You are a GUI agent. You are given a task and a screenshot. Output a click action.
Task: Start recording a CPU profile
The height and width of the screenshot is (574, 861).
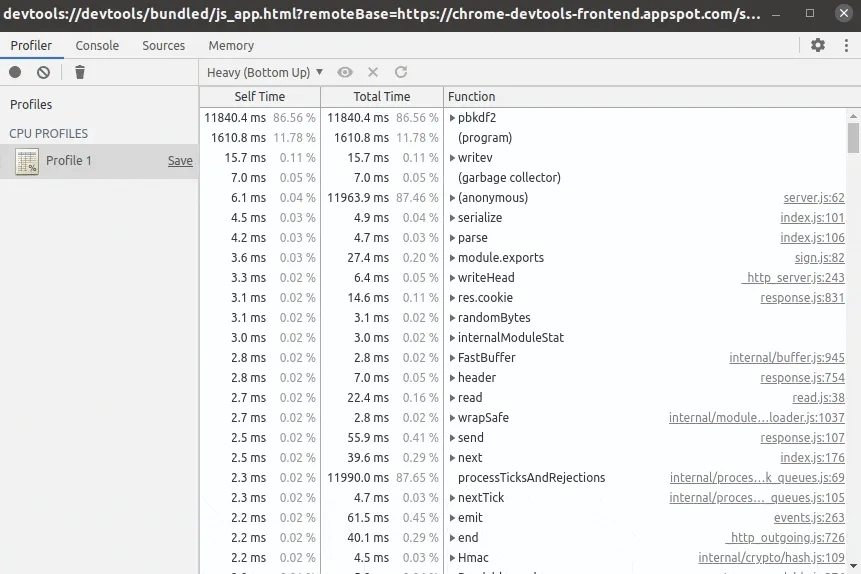(x=15, y=72)
